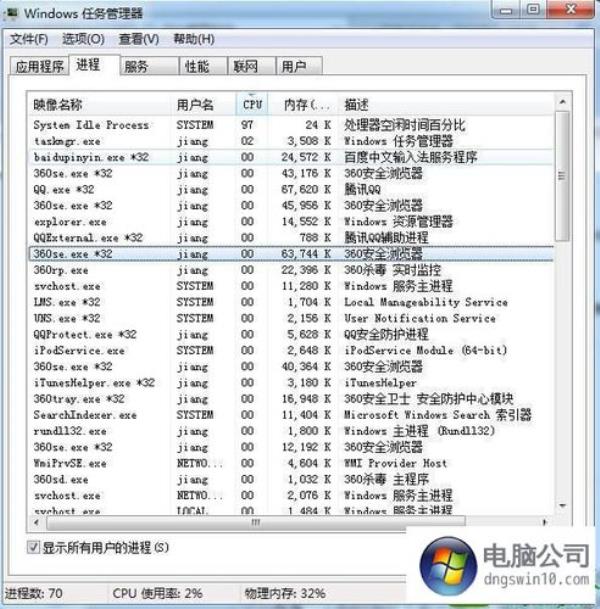Sort by 映像名称 column header
Viewport: 600px width, 609px height.
pyautogui.click(x=99, y=104)
